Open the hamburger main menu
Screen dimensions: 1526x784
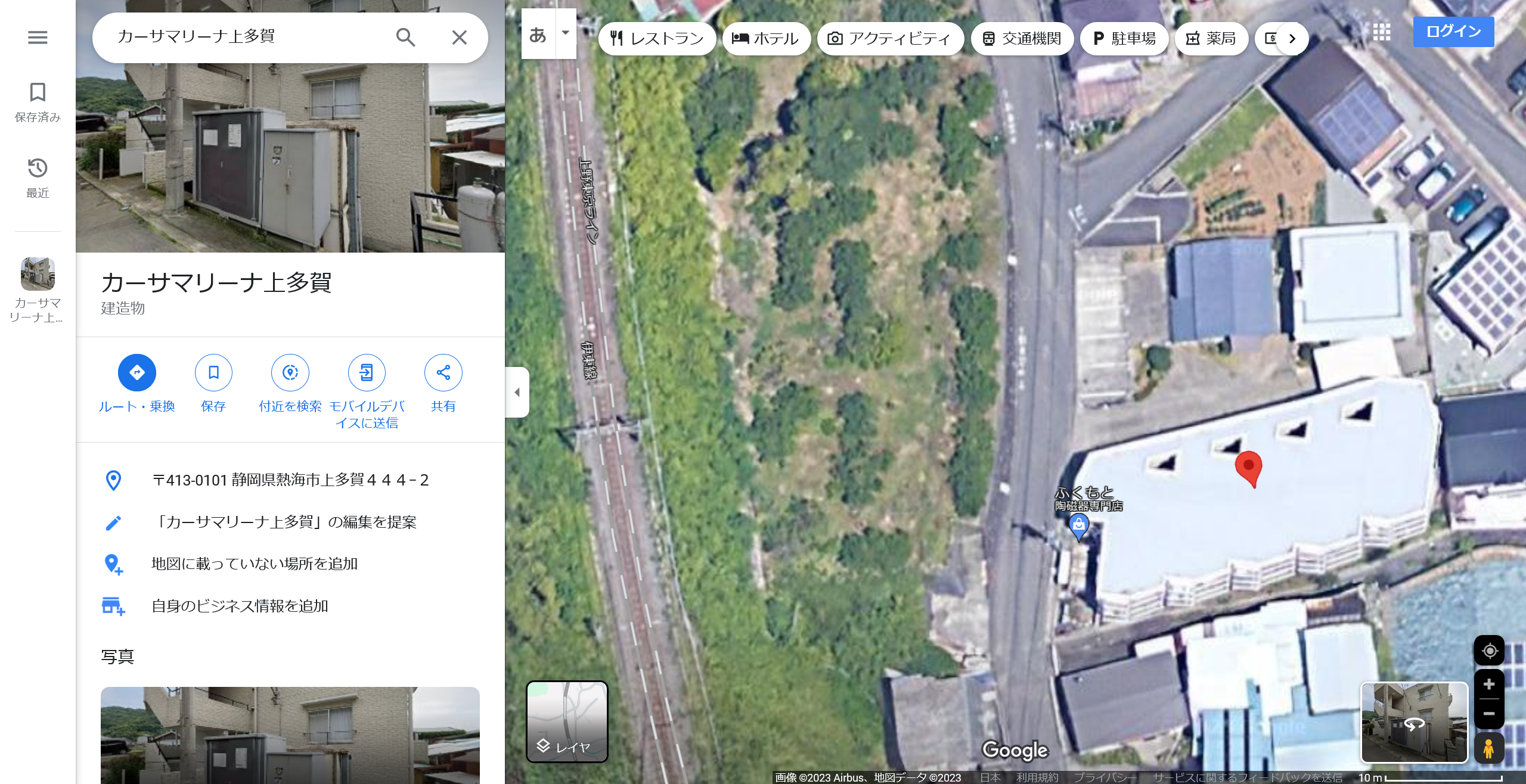tap(38, 38)
